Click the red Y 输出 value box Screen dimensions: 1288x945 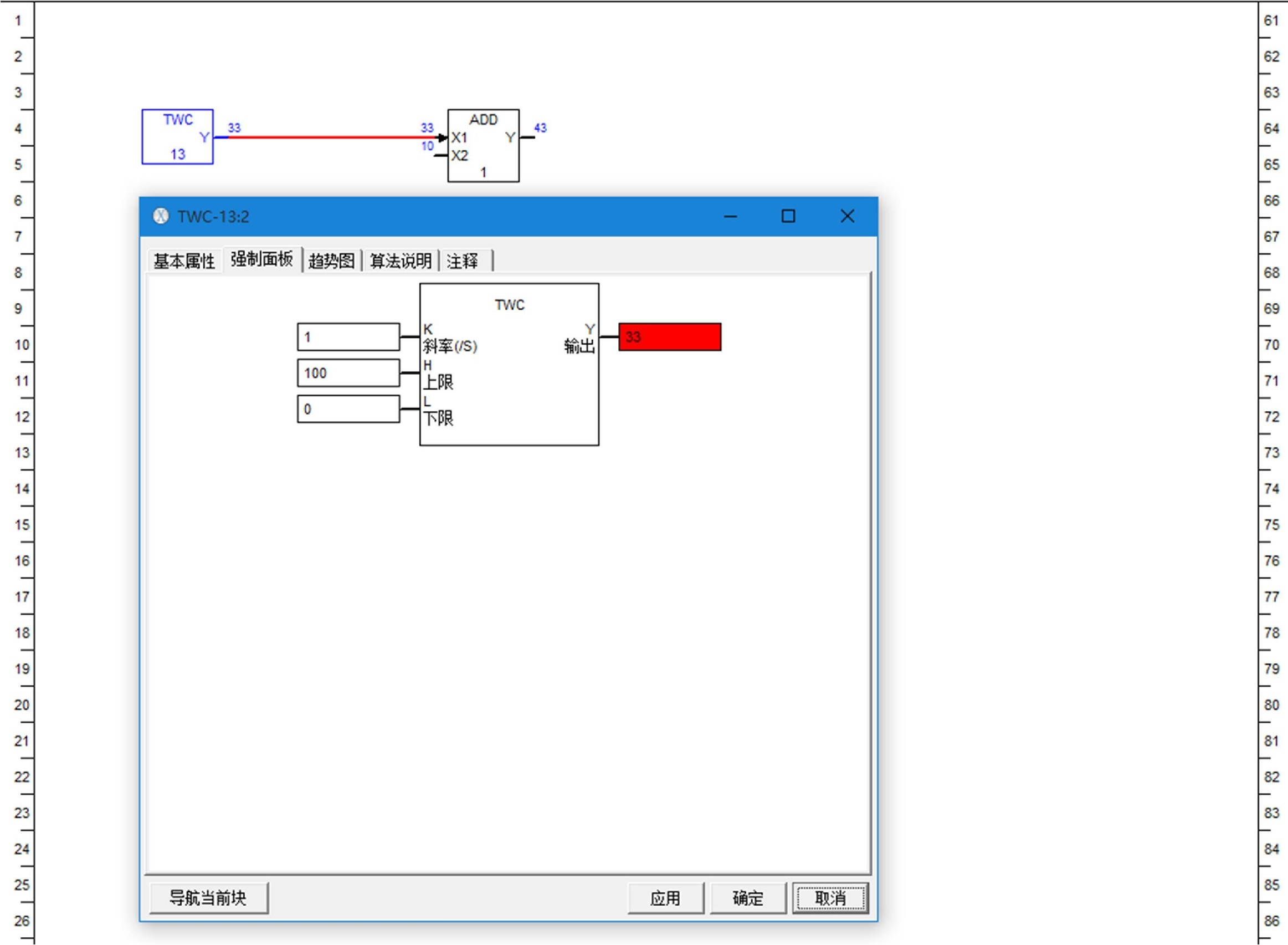(669, 337)
